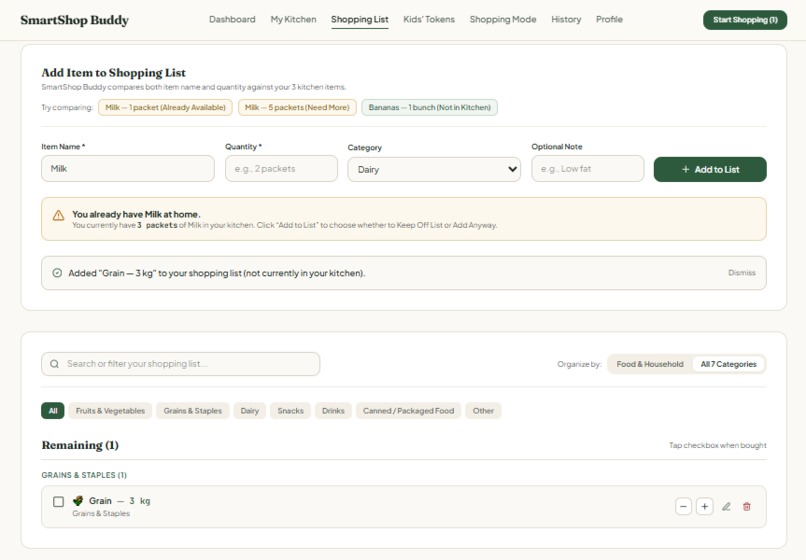806x560 pixels.
Task: Organize by All 7 Categories
Action: click(x=728, y=364)
